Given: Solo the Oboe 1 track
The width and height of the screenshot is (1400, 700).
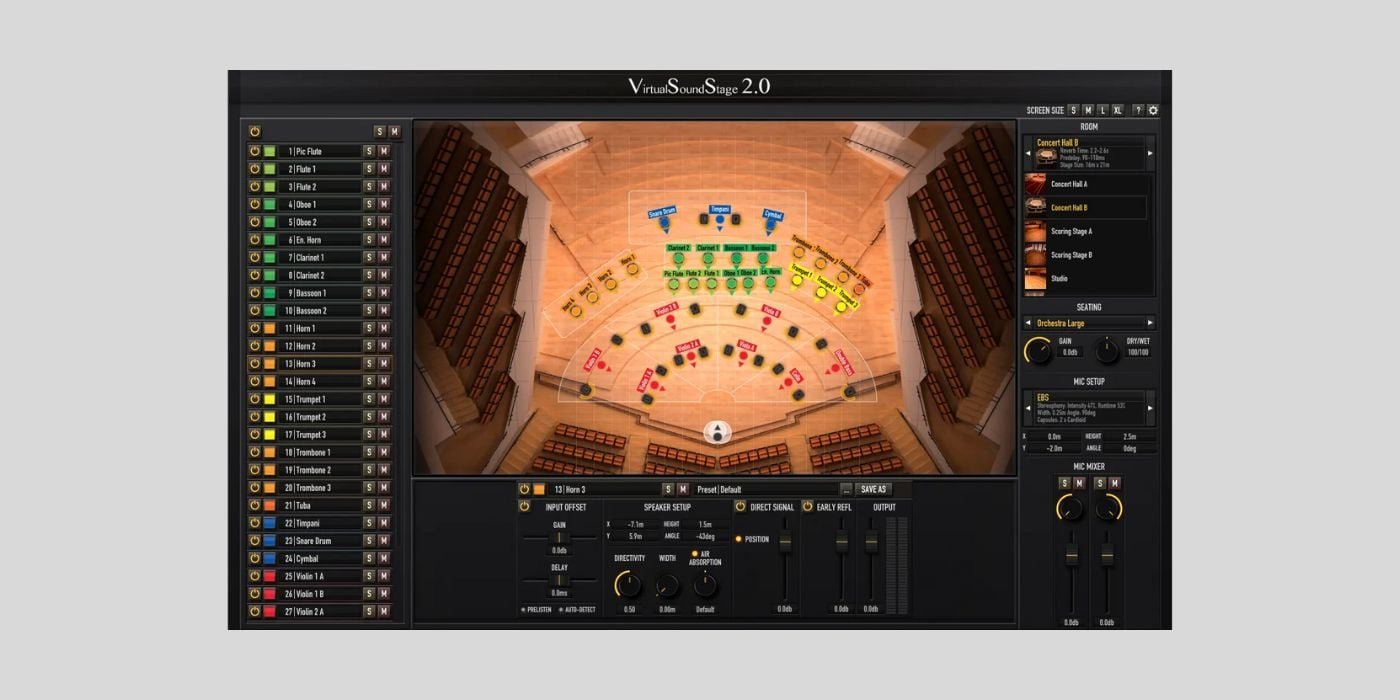Looking at the screenshot, I should (x=369, y=204).
